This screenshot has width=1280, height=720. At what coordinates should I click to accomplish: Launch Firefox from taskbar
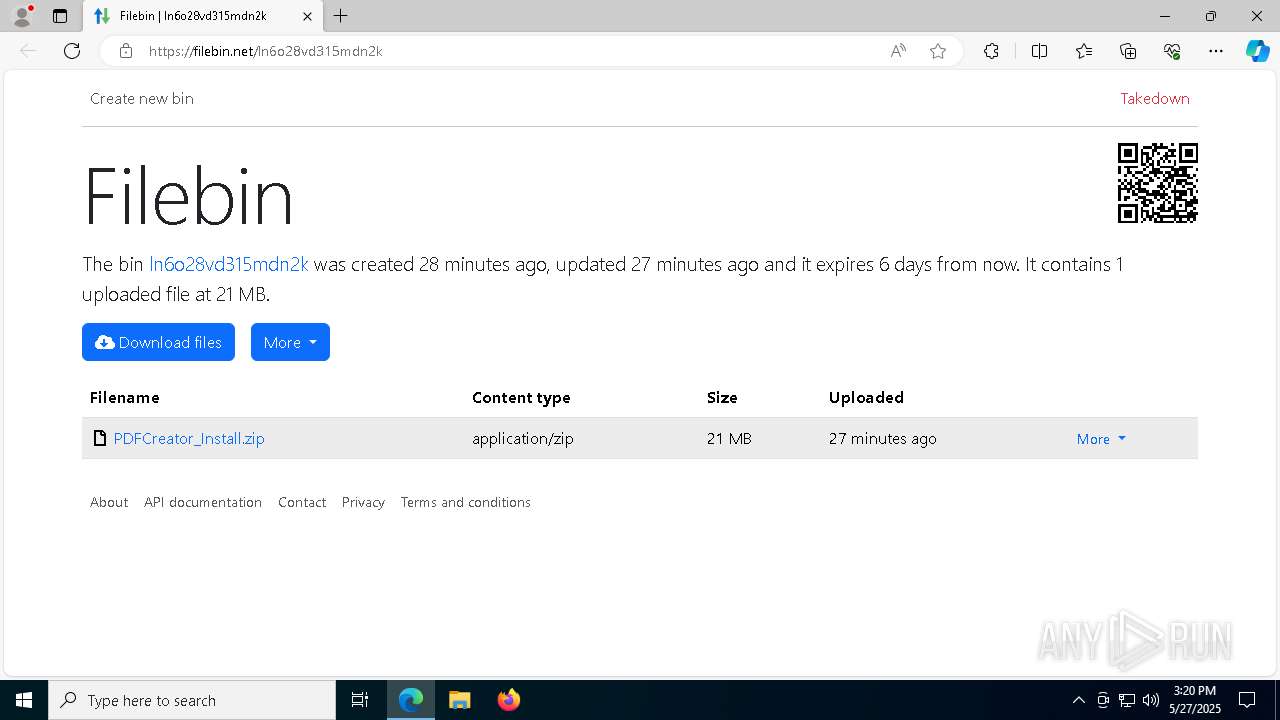[x=508, y=700]
